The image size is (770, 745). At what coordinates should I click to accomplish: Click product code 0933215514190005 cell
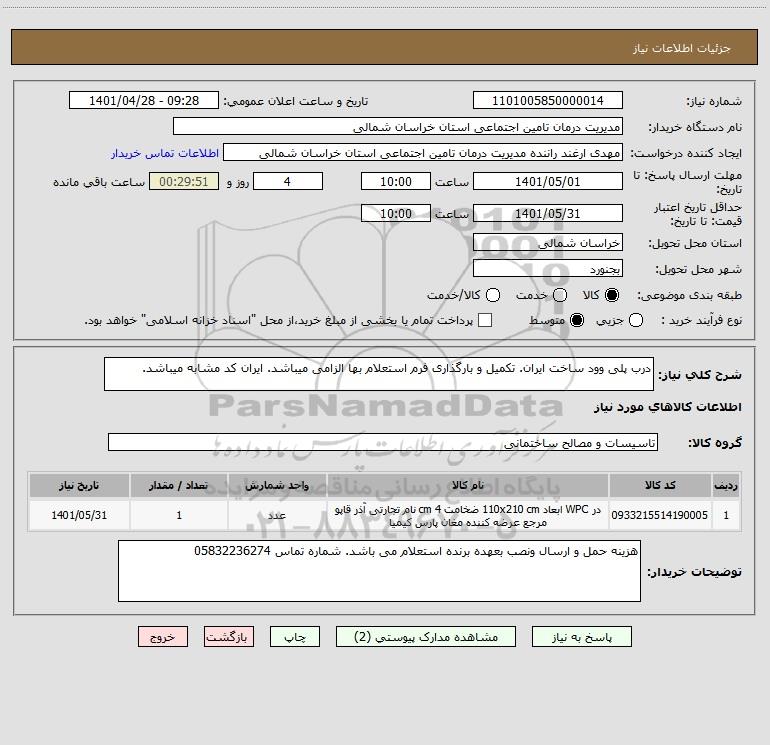pyautogui.click(x=660, y=515)
